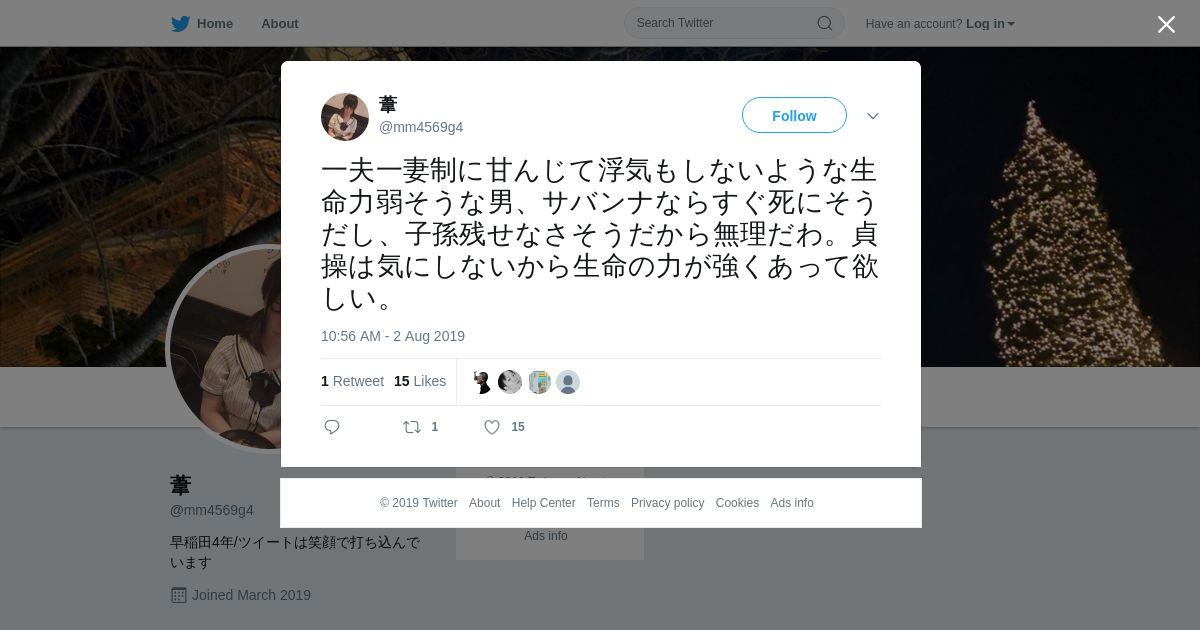Open the tweet author's avatar in header

pos(345,117)
